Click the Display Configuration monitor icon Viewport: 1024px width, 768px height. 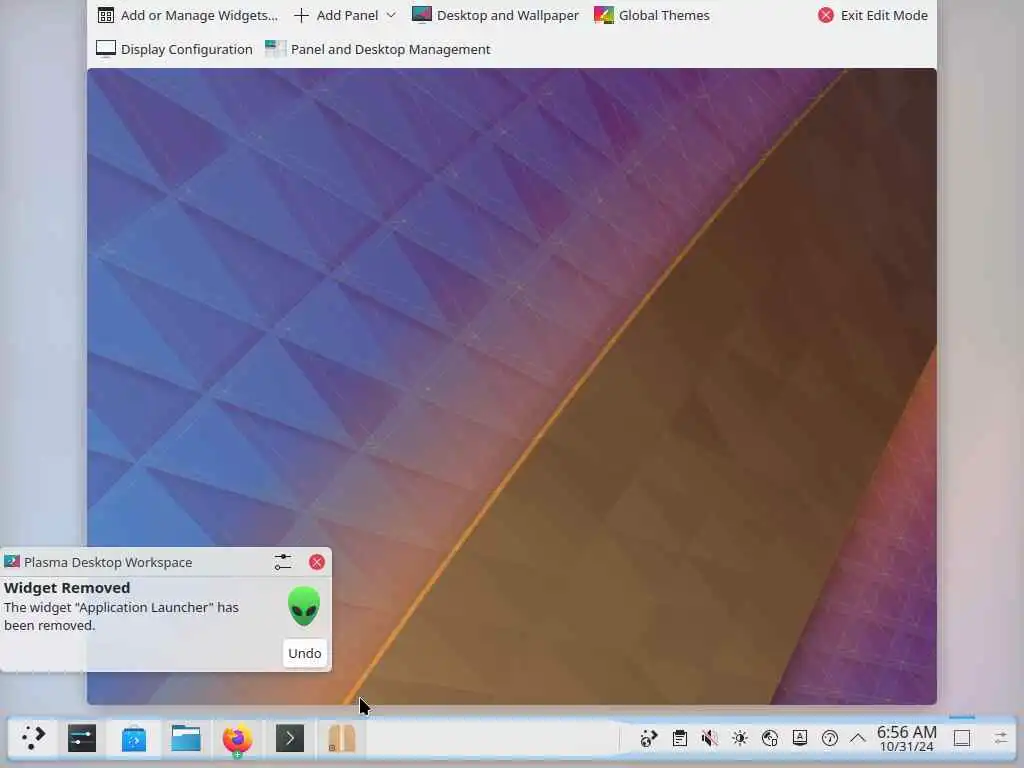[106, 49]
